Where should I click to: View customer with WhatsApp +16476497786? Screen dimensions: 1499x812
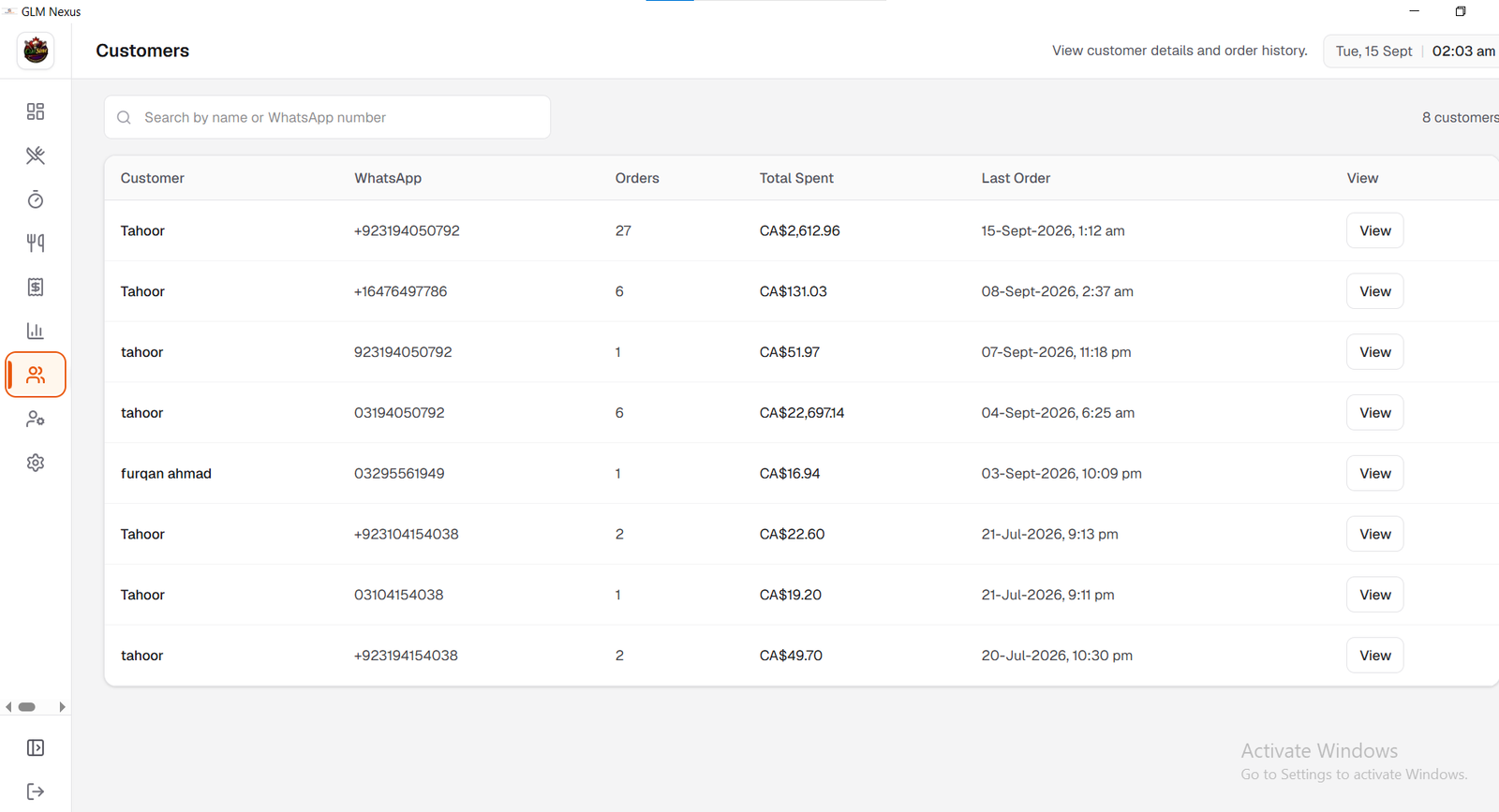pyautogui.click(x=1374, y=291)
